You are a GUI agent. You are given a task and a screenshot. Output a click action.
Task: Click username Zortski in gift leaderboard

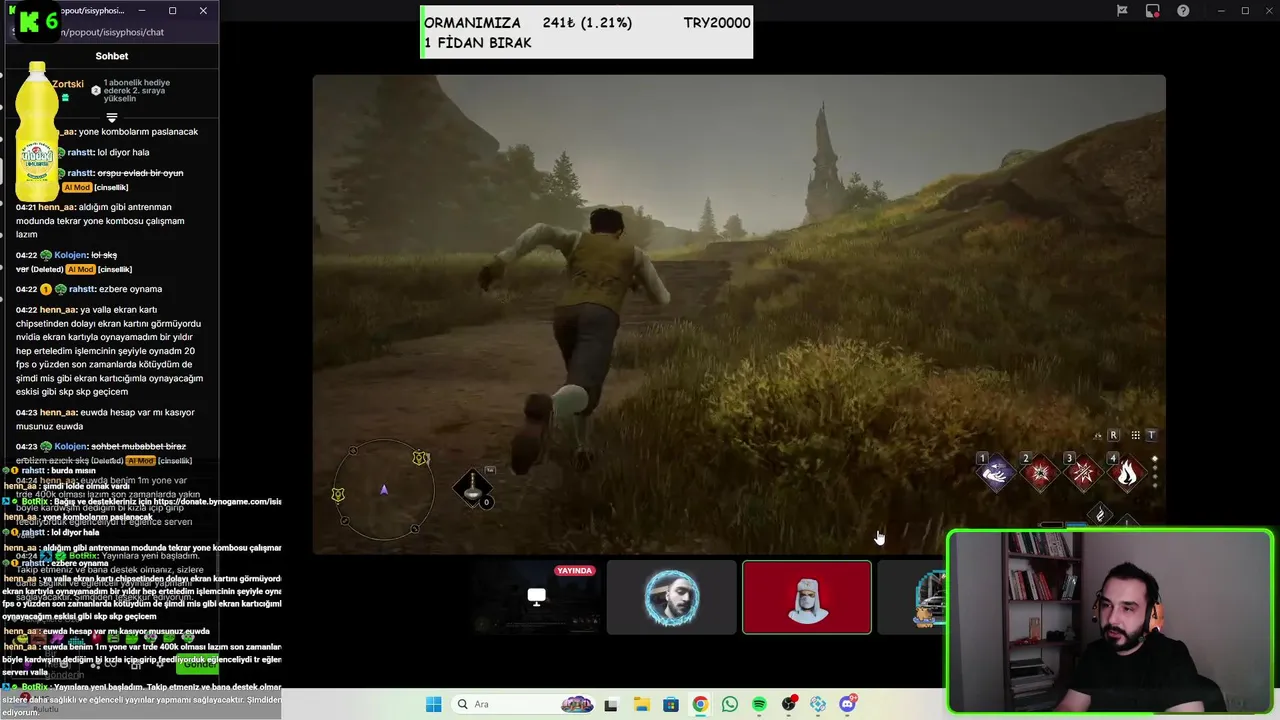[x=68, y=84]
